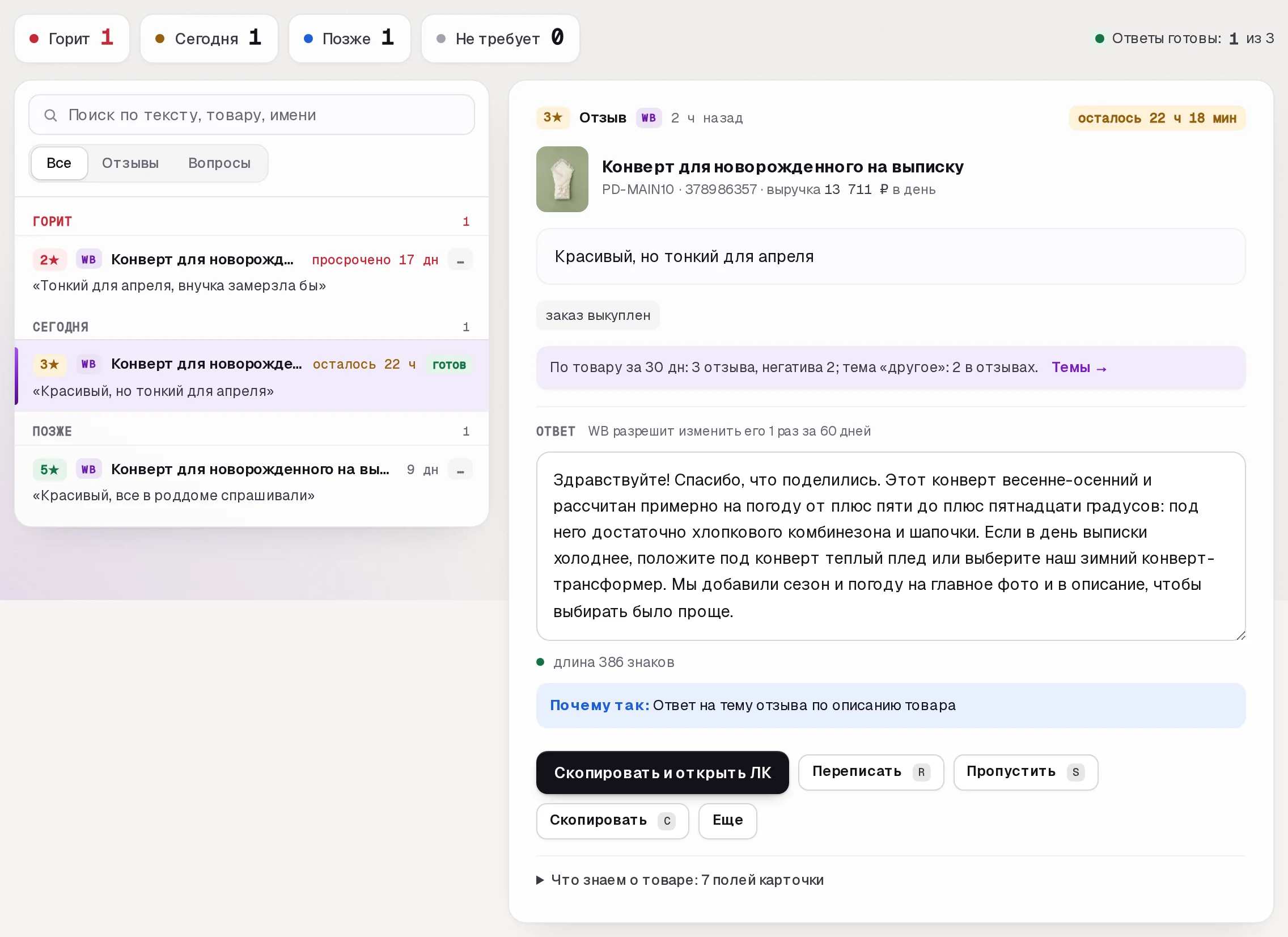Click the product thumbnail image
This screenshot has width=1288, height=937.
tap(562, 179)
